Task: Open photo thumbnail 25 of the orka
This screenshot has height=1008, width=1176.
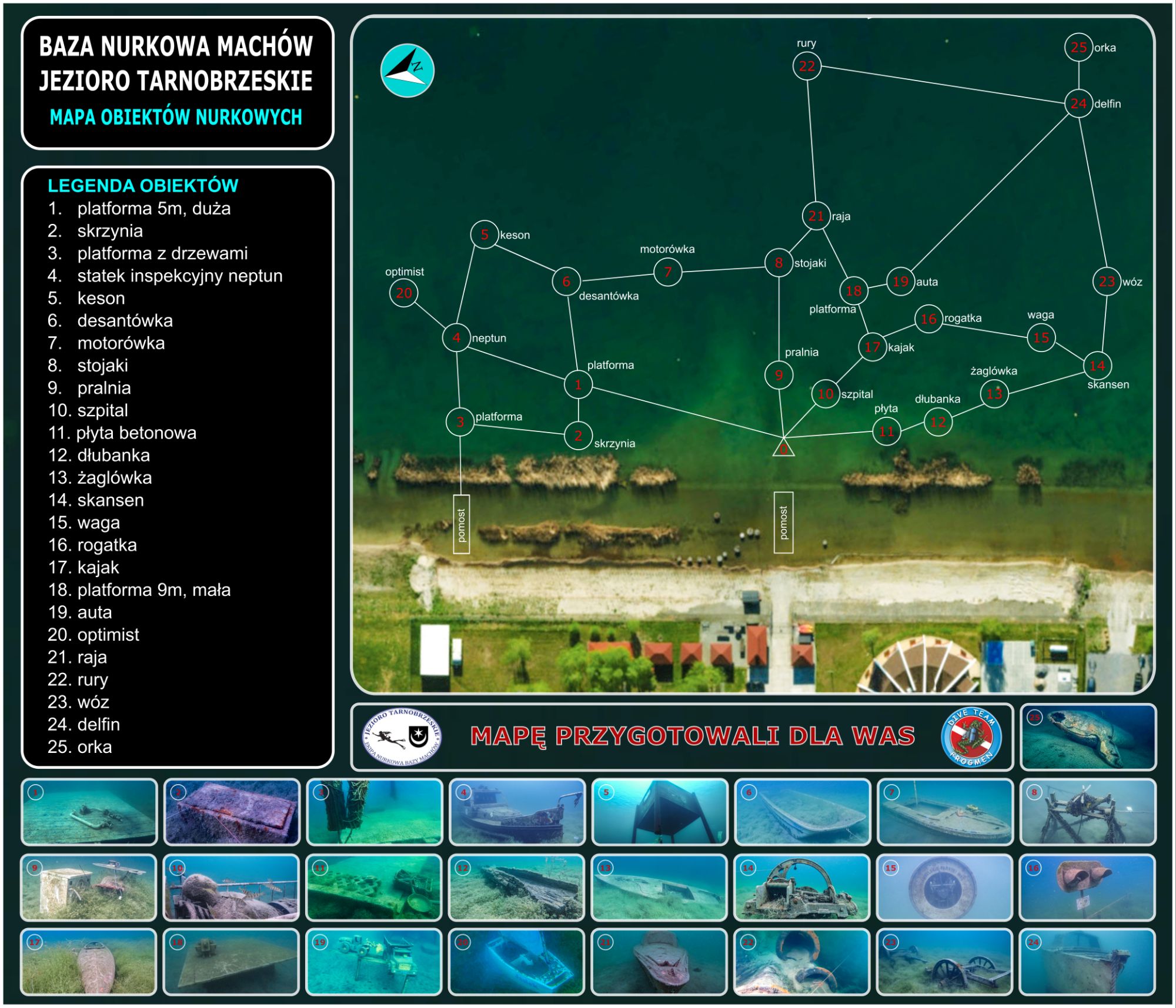Action: click(x=1088, y=737)
